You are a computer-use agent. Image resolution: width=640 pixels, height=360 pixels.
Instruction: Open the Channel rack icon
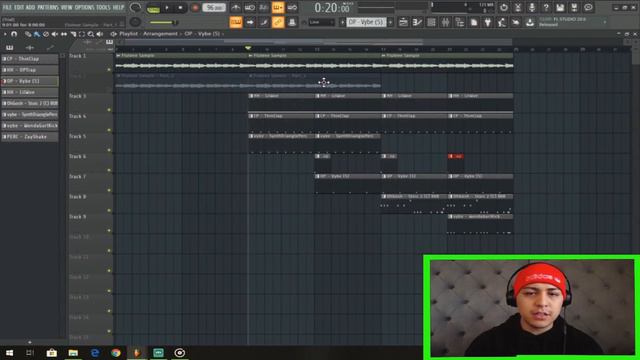tap(431, 22)
